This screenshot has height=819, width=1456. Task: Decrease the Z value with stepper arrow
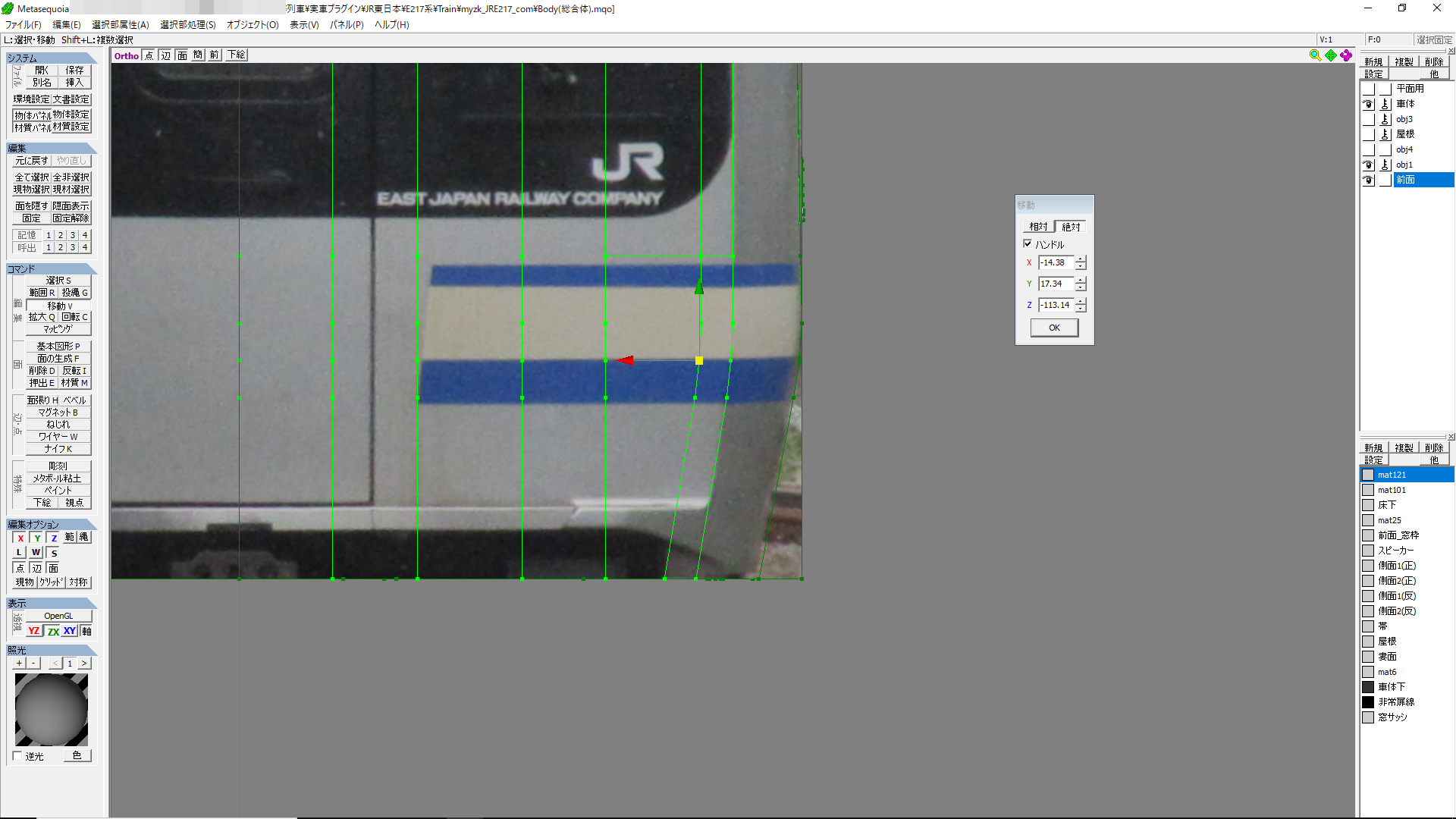(x=1081, y=309)
